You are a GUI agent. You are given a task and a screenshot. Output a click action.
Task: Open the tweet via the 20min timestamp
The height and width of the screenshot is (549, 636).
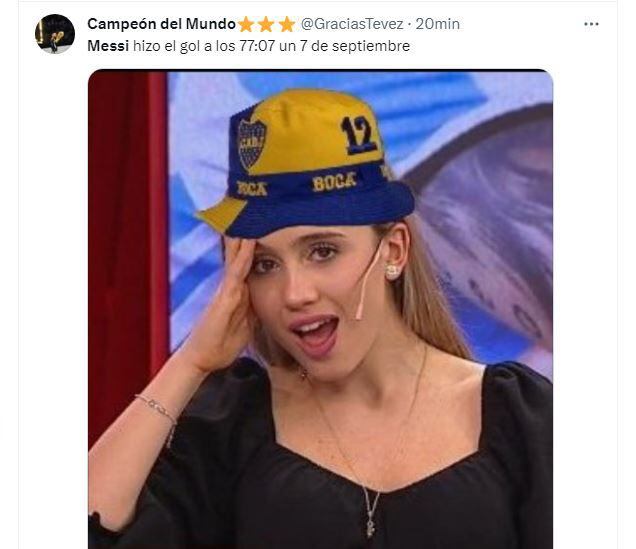pos(437,24)
